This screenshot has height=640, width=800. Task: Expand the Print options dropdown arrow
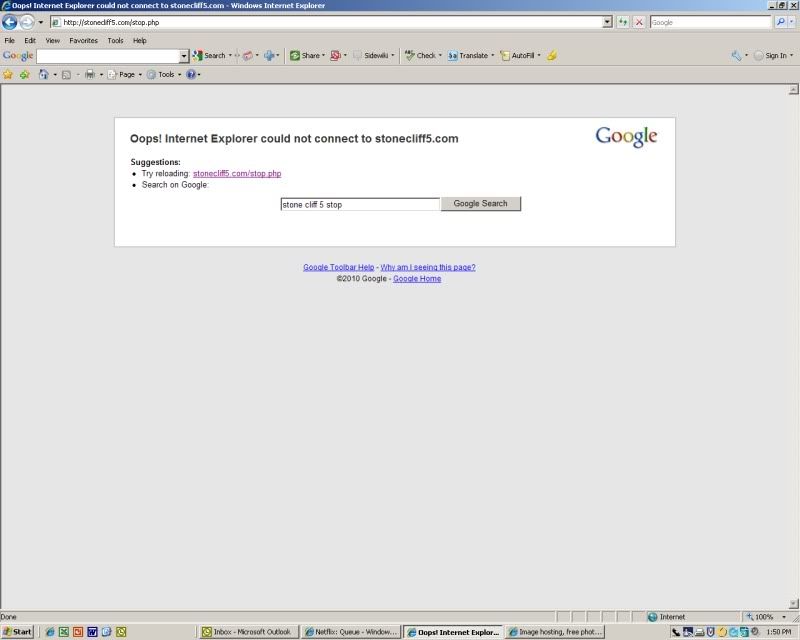coord(101,75)
